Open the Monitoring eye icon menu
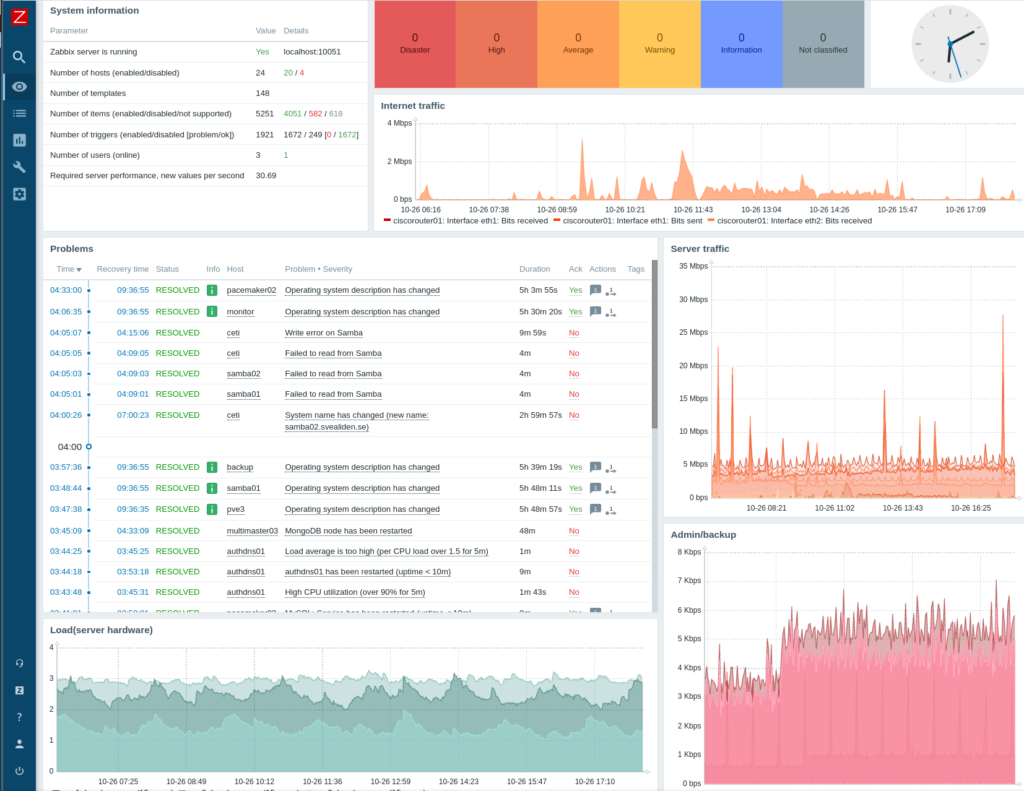 click(x=18, y=86)
